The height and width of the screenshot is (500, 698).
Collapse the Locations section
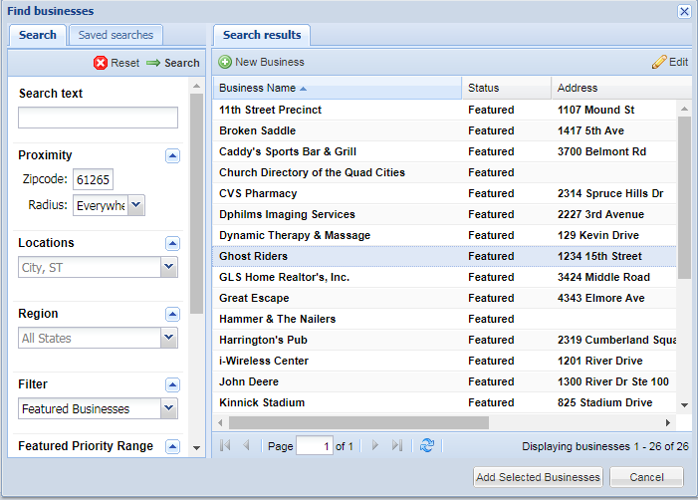(x=172, y=243)
